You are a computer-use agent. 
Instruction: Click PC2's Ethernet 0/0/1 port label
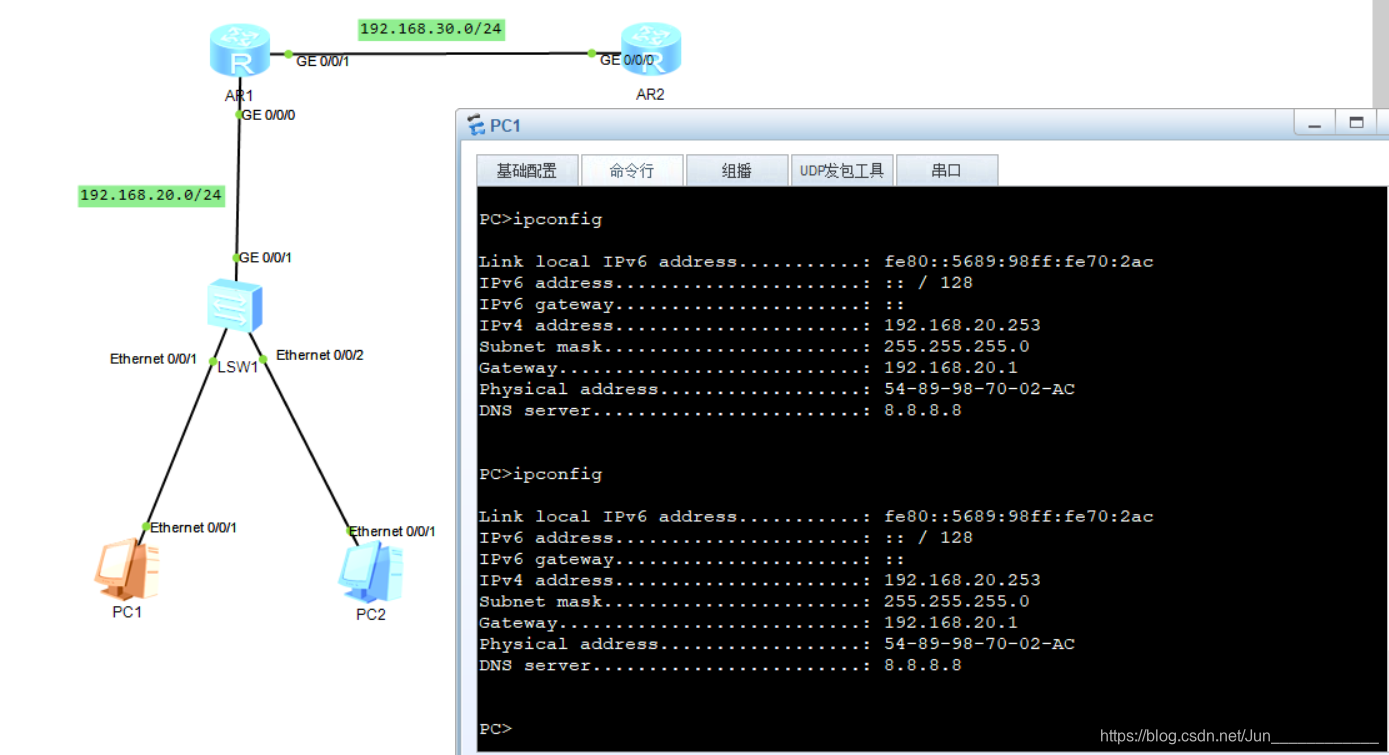[392, 531]
